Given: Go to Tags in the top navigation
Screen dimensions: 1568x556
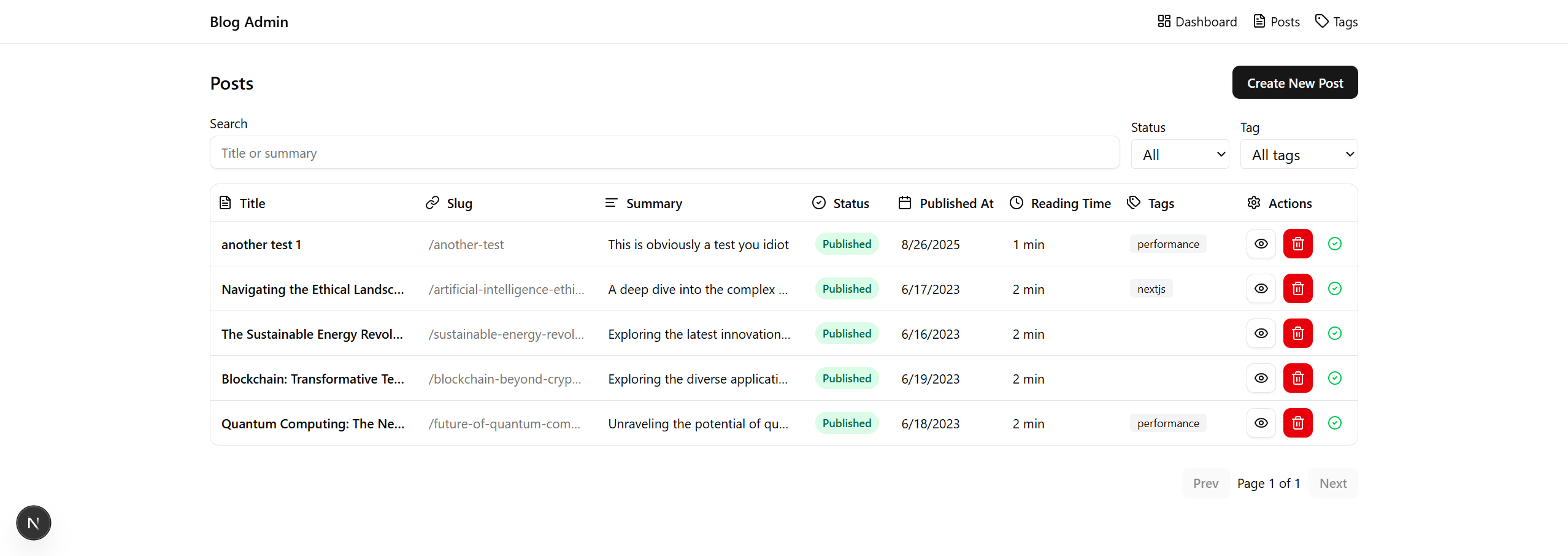Looking at the screenshot, I should [1336, 22].
